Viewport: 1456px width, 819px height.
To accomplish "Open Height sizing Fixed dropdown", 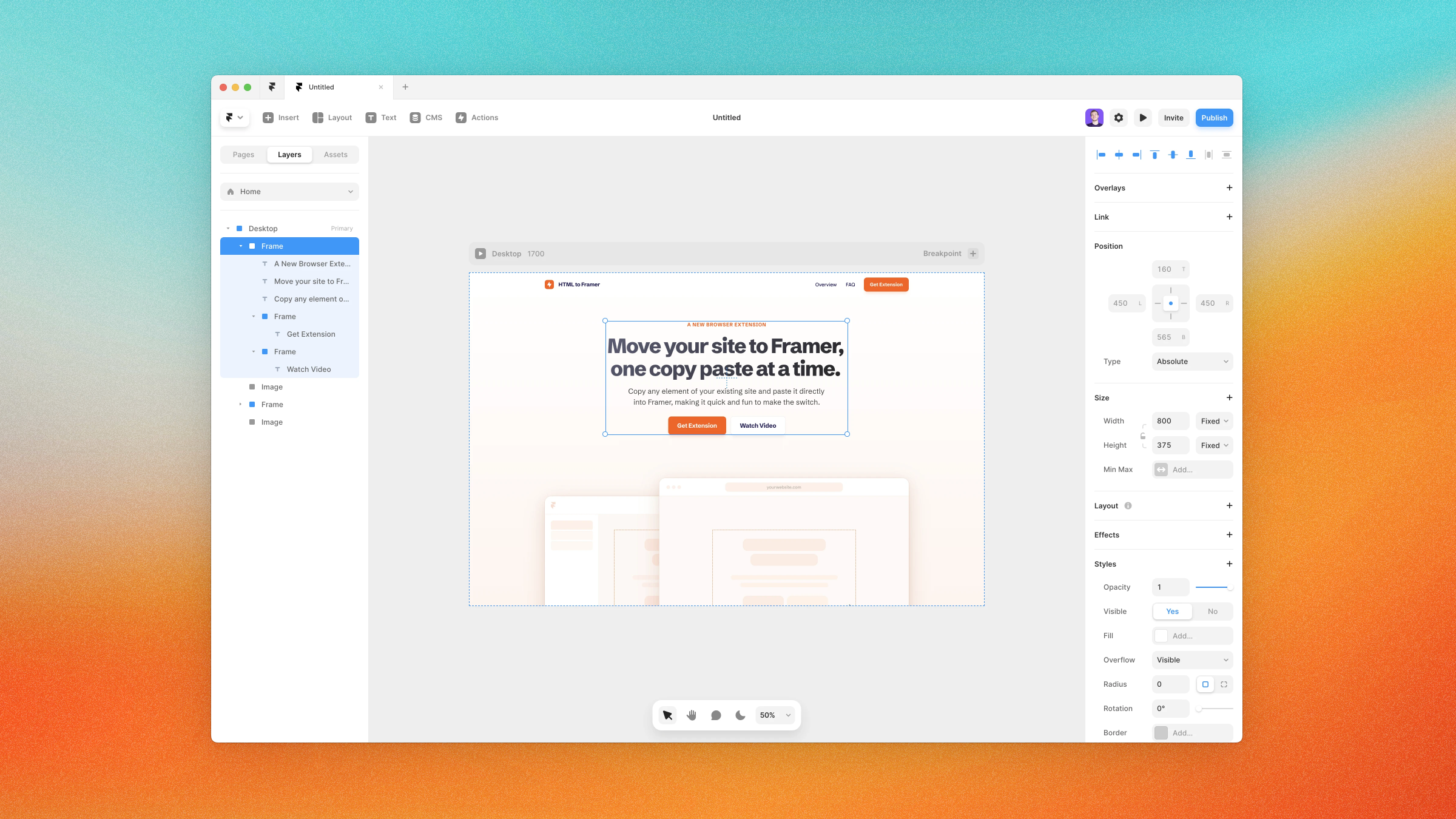I will click(1214, 445).
